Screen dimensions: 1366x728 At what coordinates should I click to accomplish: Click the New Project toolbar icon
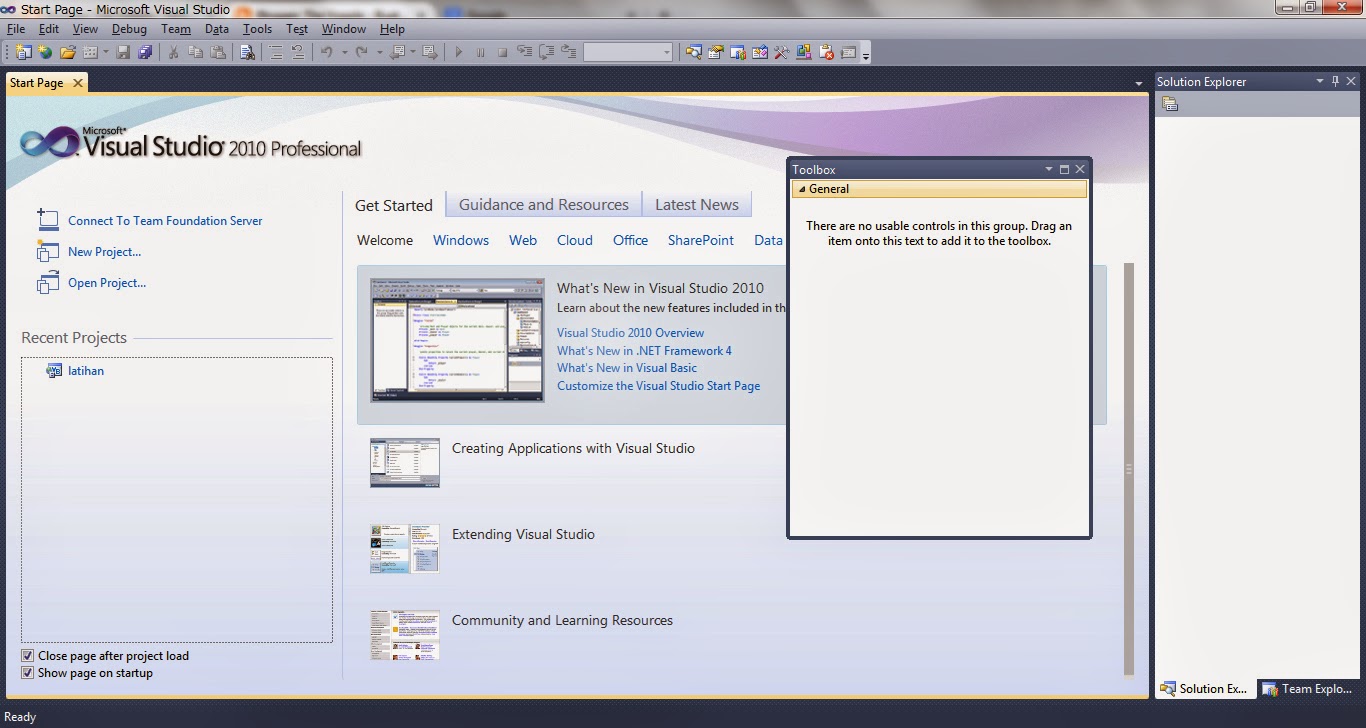[x=24, y=52]
